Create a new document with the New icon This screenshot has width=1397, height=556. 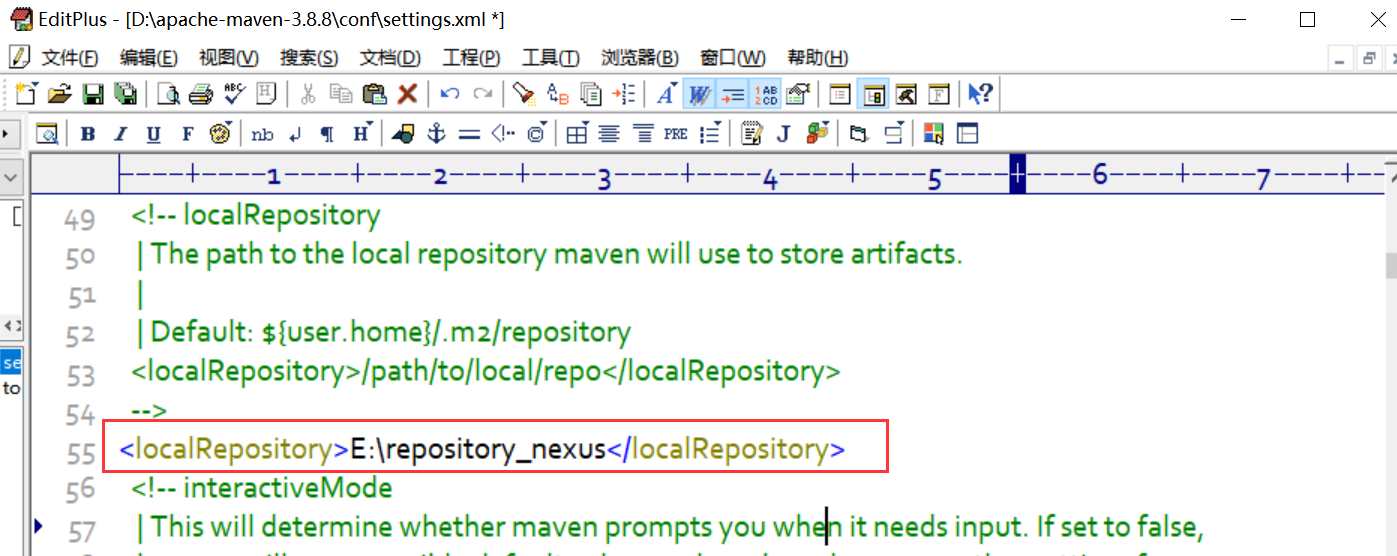click(x=25, y=94)
